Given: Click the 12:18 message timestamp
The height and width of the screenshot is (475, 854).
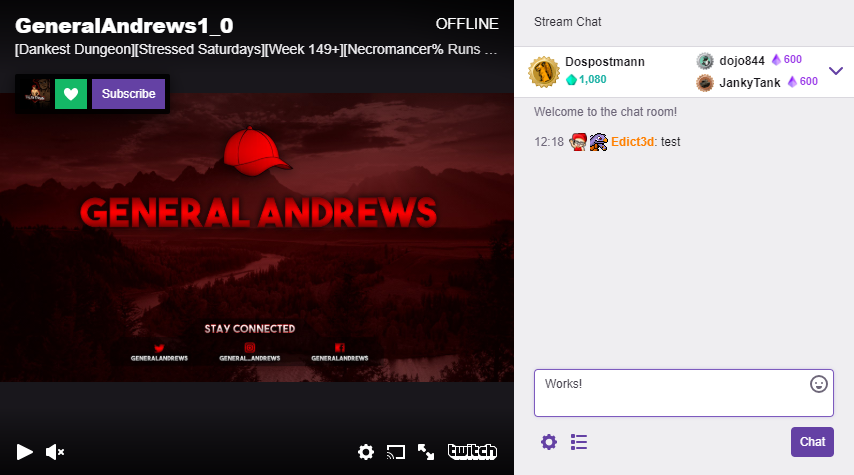Looking at the screenshot, I should (549, 142).
